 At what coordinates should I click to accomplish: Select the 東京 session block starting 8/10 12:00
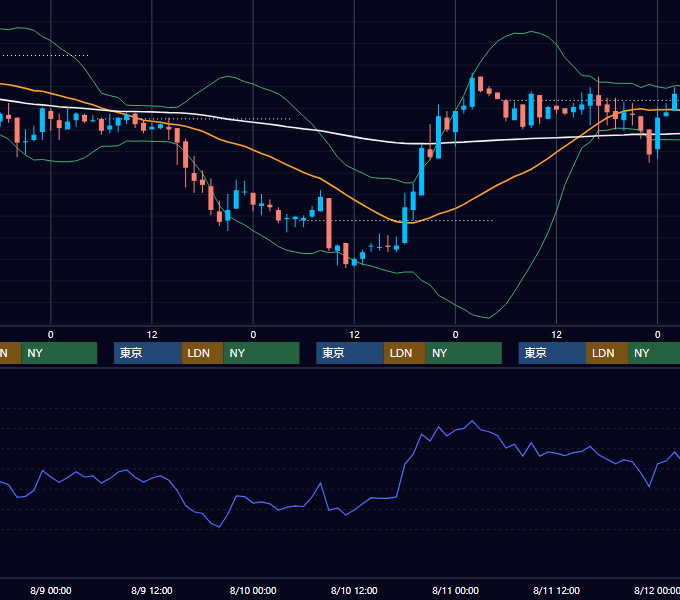click(x=350, y=353)
